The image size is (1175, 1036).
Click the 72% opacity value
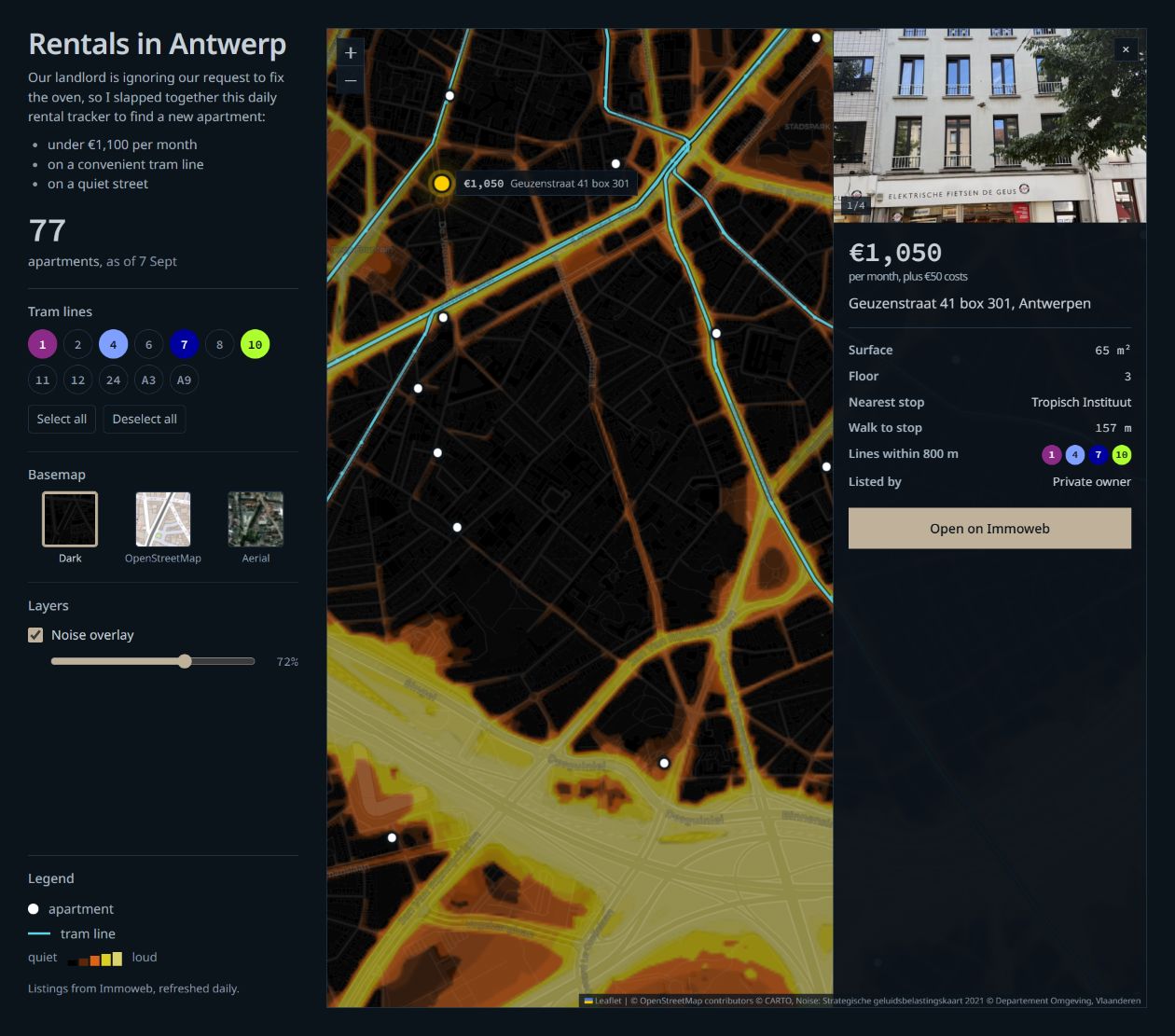pyautogui.click(x=287, y=661)
